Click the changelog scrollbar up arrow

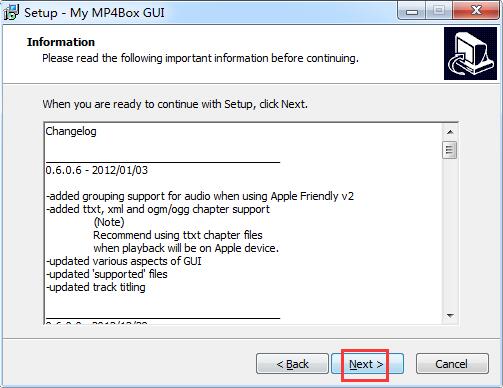tap(450, 132)
